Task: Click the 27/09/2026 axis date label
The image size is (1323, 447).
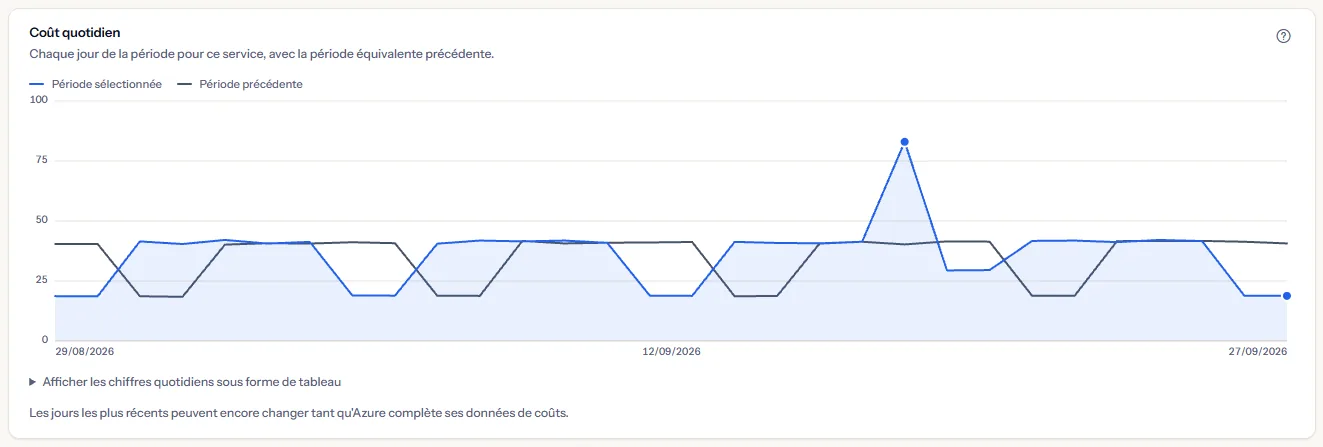Action: coord(1259,351)
